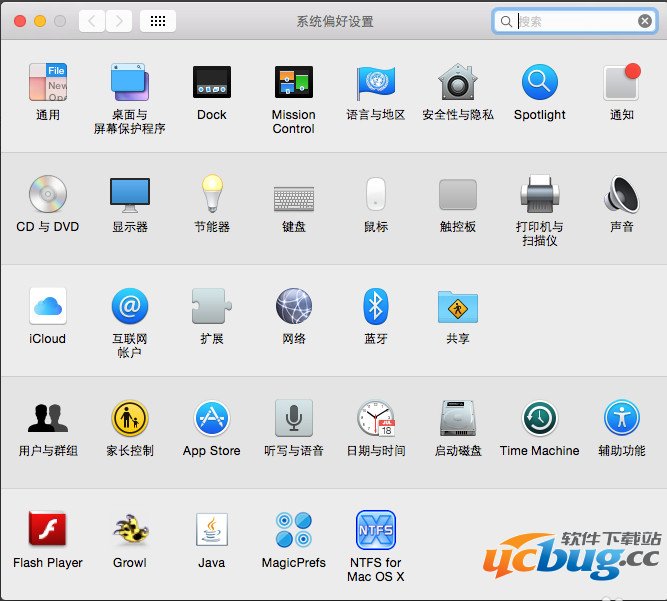Open 安全性与隐私 settings

click(457, 83)
